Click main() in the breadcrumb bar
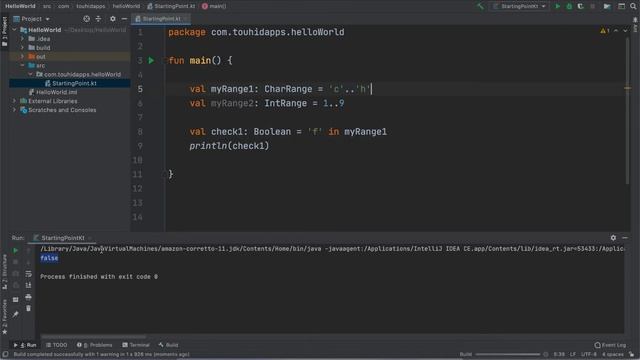The width and height of the screenshot is (640, 360). click(x=214, y=6)
